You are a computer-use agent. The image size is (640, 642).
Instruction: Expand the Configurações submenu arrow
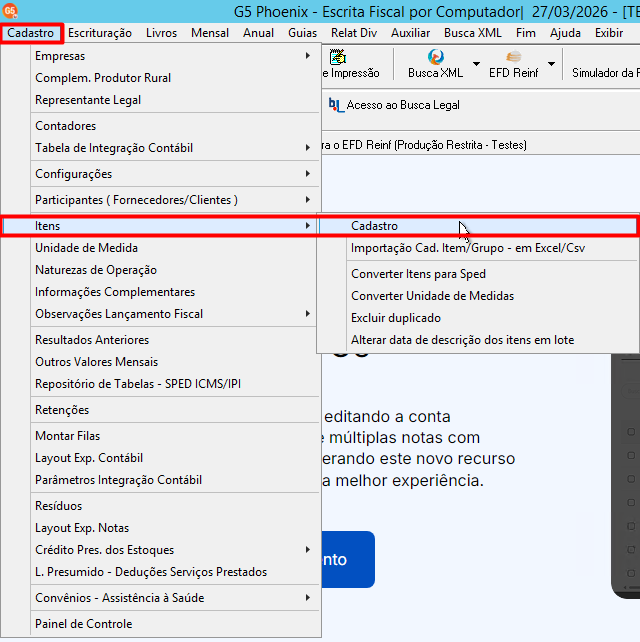click(308, 174)
